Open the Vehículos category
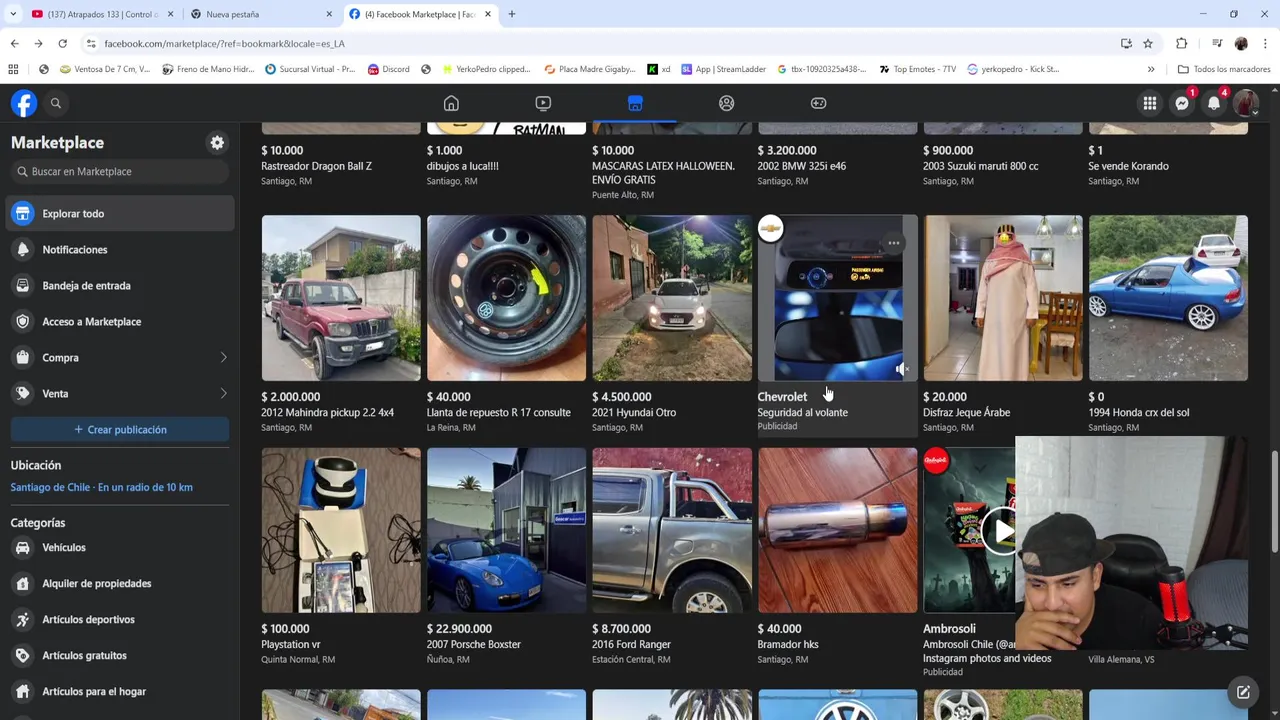 [x=120, y=547]
